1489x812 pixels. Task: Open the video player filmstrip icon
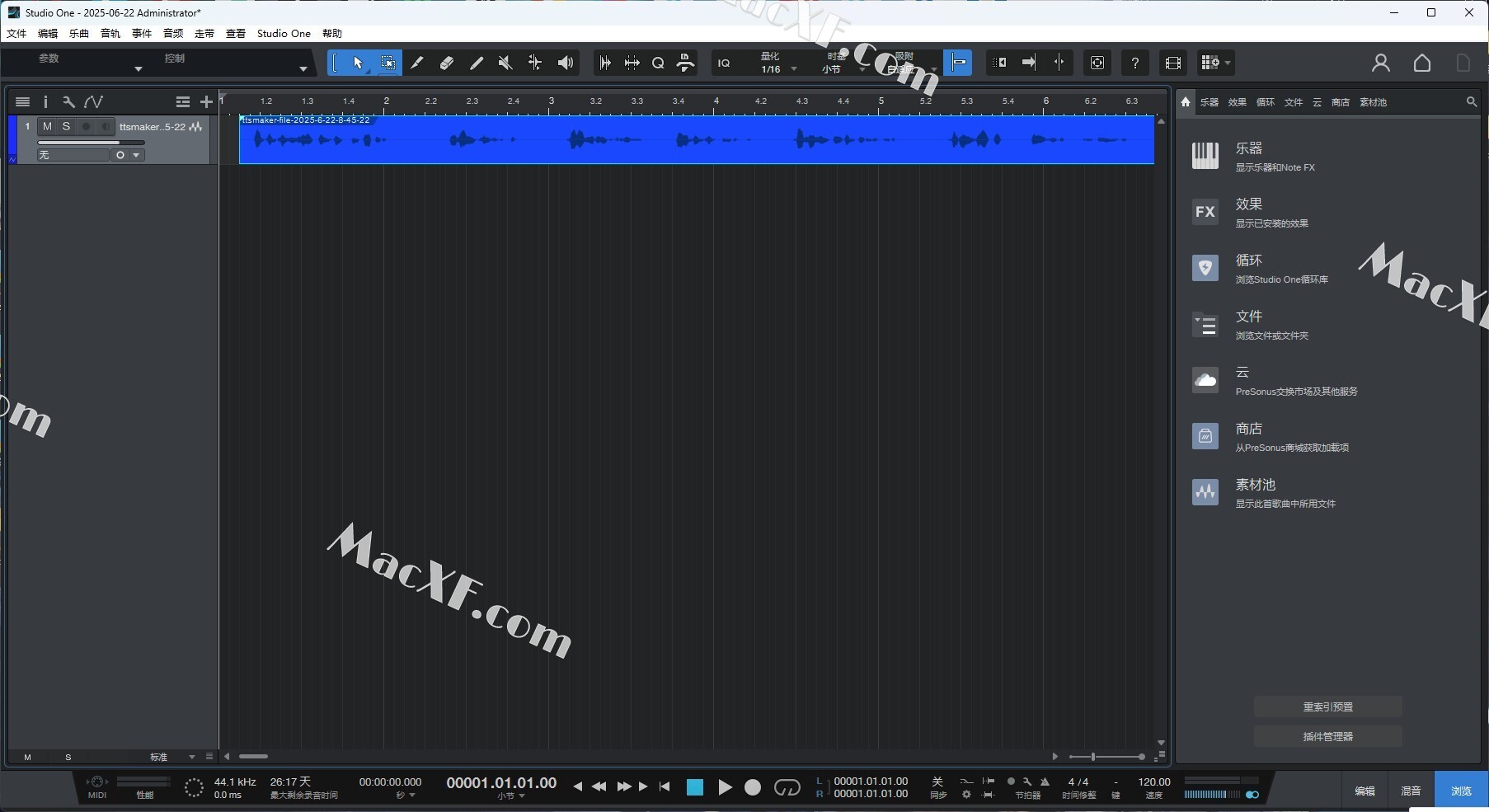click(1173, 63)
